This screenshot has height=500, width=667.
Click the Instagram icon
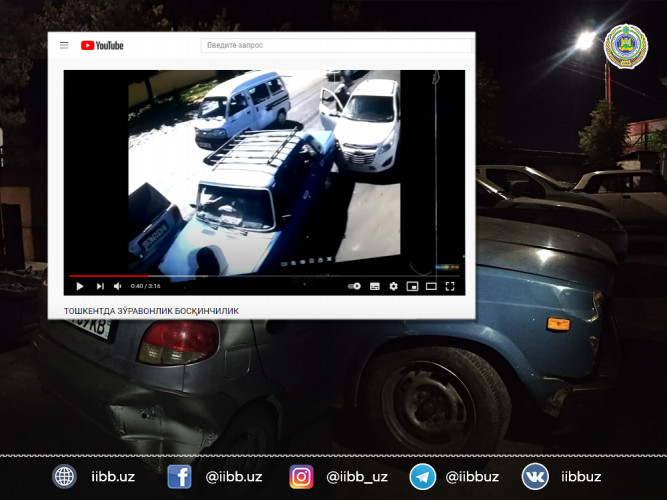(301, 477)
